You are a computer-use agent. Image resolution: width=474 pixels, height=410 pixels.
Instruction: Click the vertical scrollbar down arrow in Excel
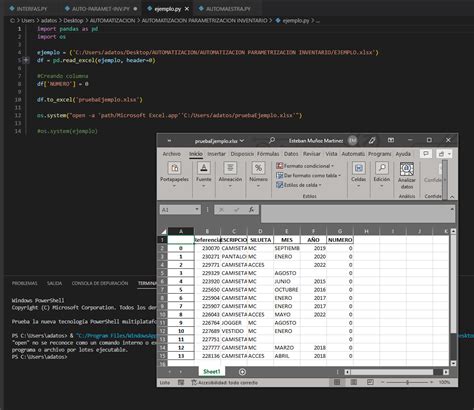(453, 363)
